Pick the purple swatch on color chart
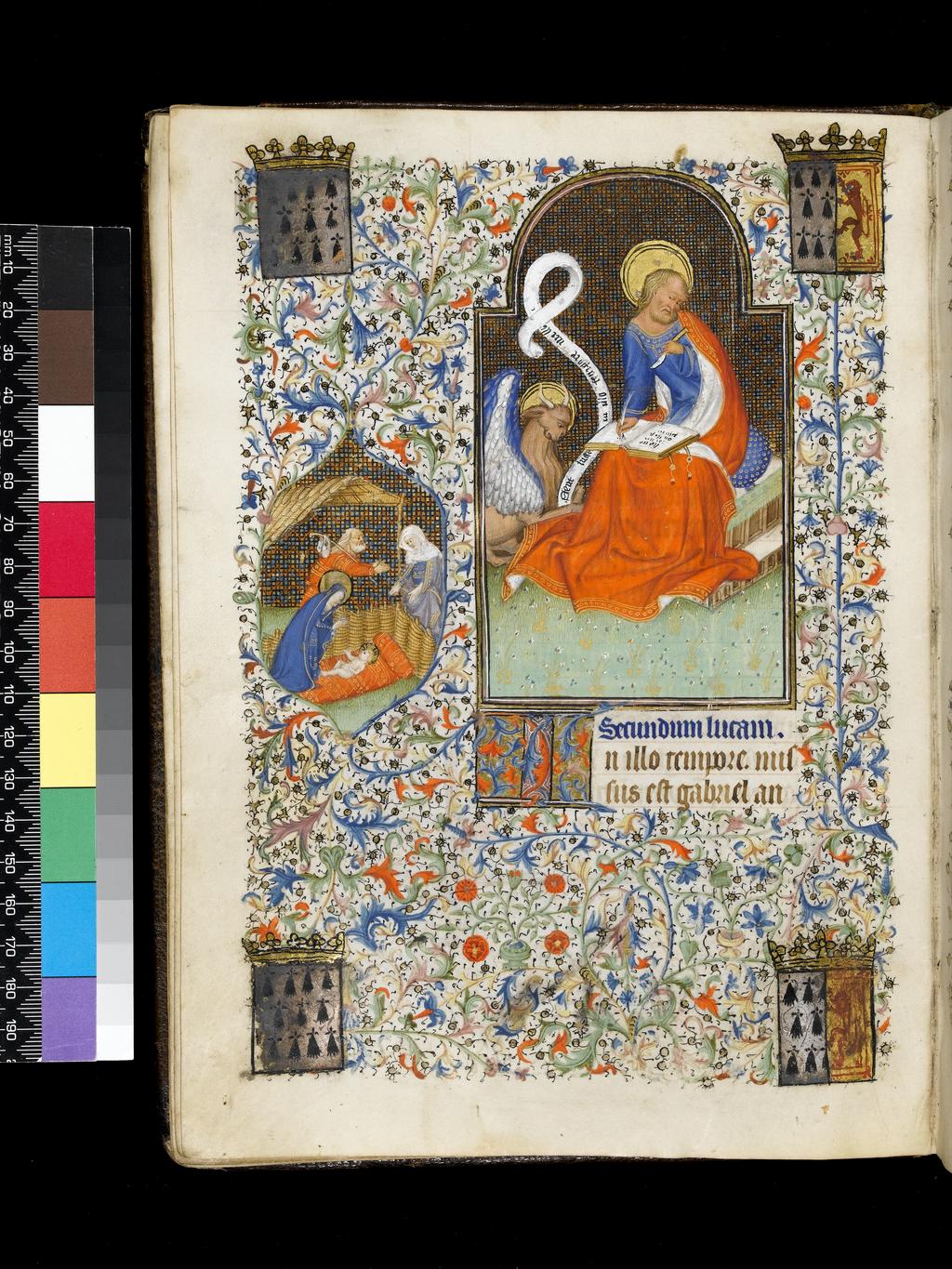The width and height of the screenshot is (952, 1269). click(67, 1016)
